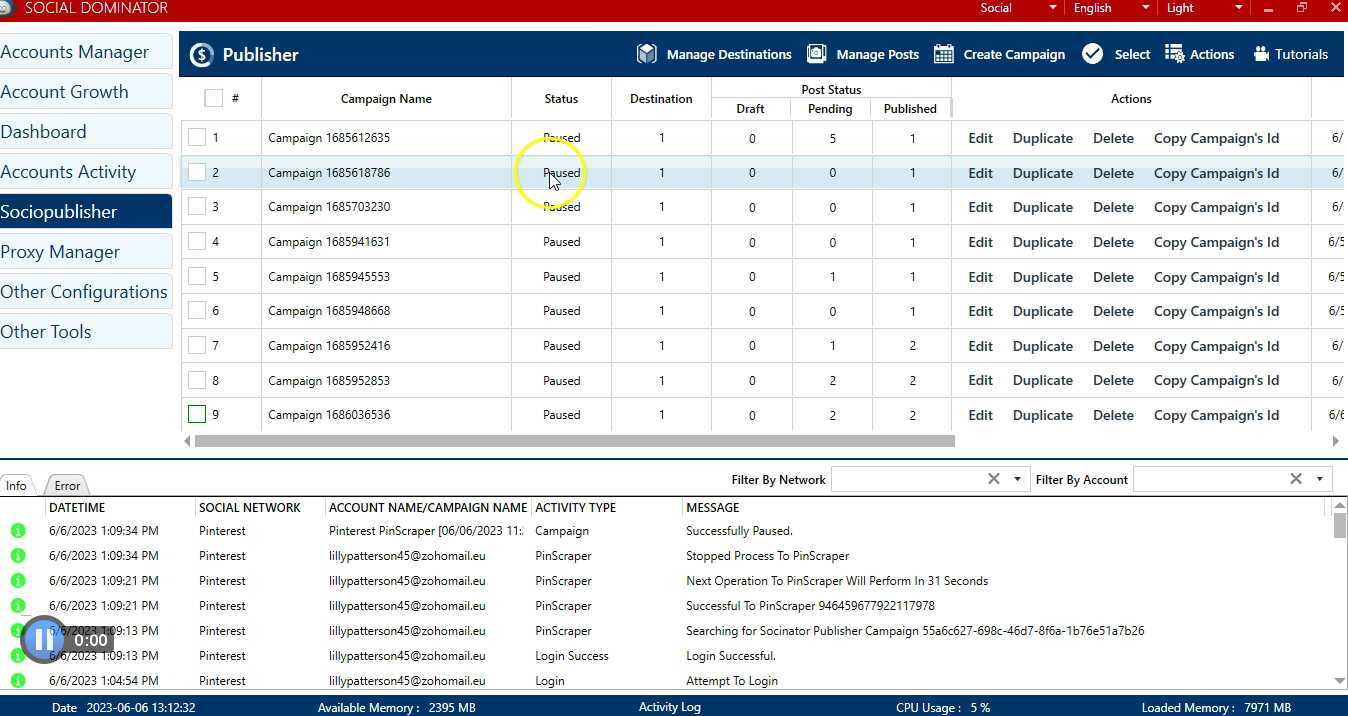Click the Manage Posts icon

[x=816, y=54]
